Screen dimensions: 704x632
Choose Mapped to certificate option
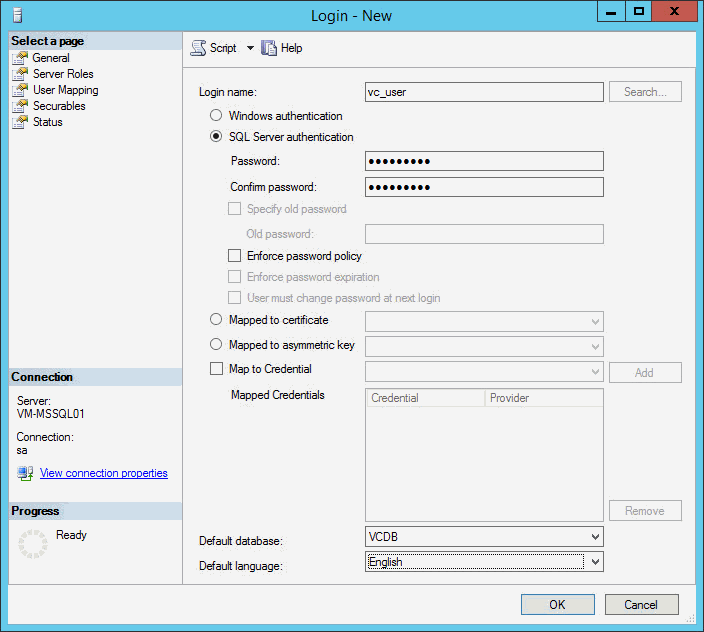point(216,320)
